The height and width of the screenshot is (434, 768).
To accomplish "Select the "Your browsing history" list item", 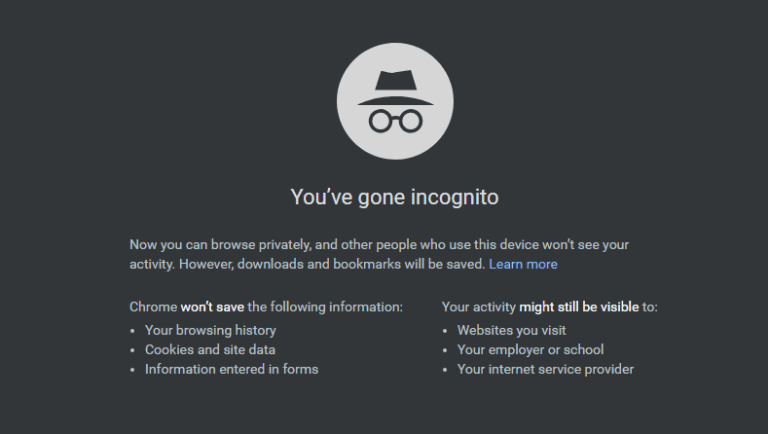I will pos(211,331).
